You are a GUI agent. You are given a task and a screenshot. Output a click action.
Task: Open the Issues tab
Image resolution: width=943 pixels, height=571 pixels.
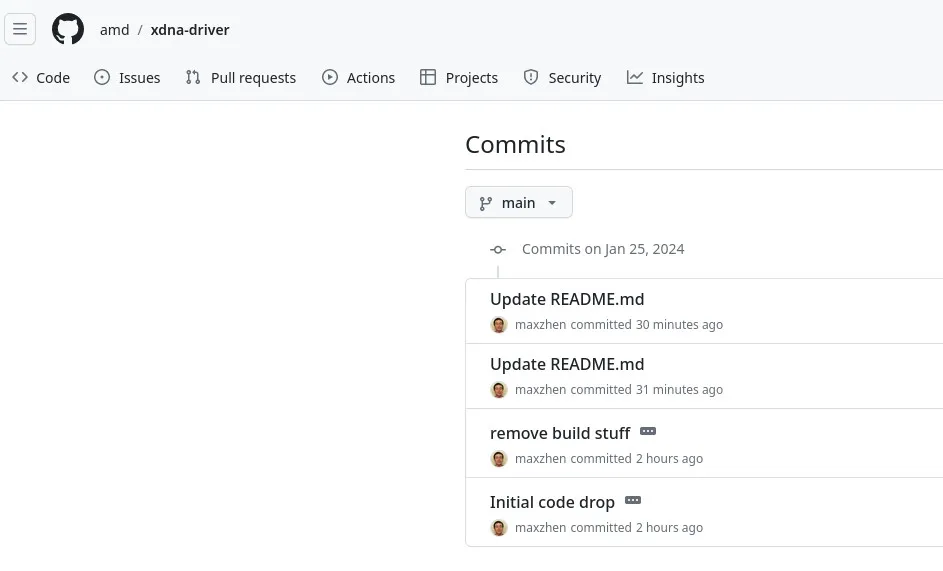[x=127, y=78]
